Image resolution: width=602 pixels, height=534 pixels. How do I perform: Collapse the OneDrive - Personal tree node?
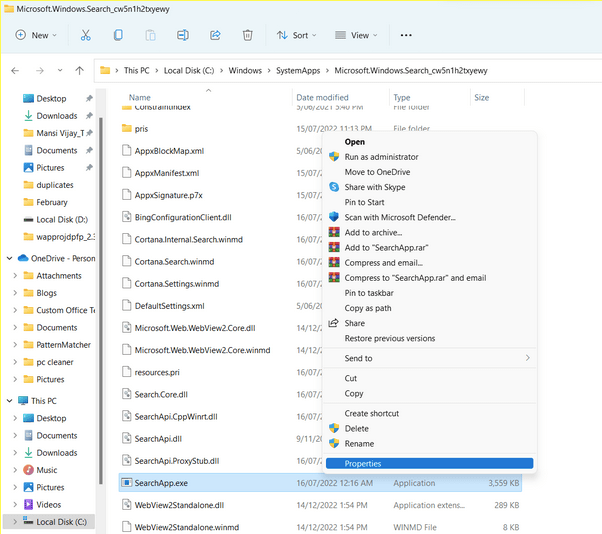[x=10, y=258]
